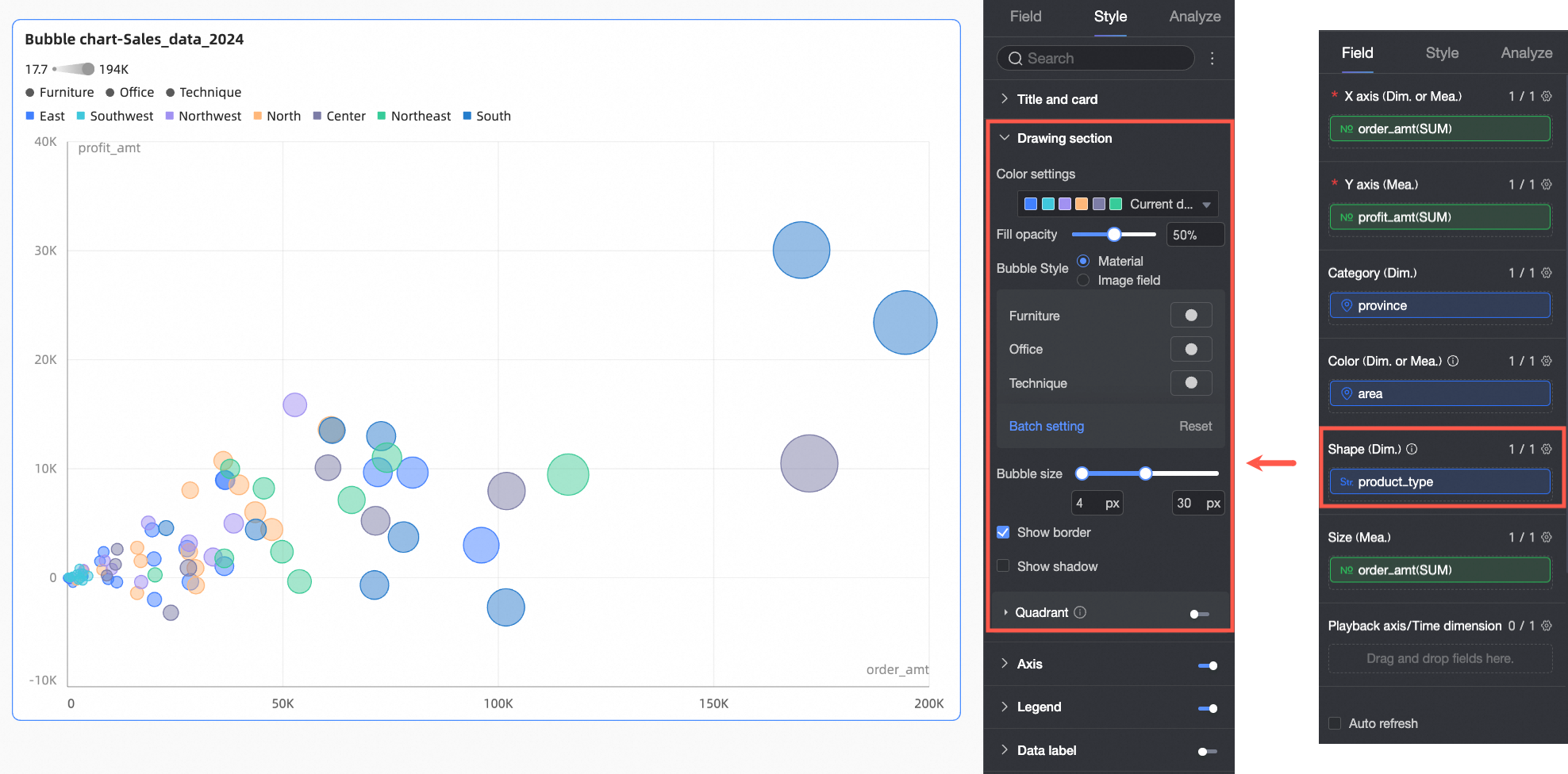This screenshot has height=774, width=1568.
Task: Open the color scheme dropdown
Action: [1117, 204]
